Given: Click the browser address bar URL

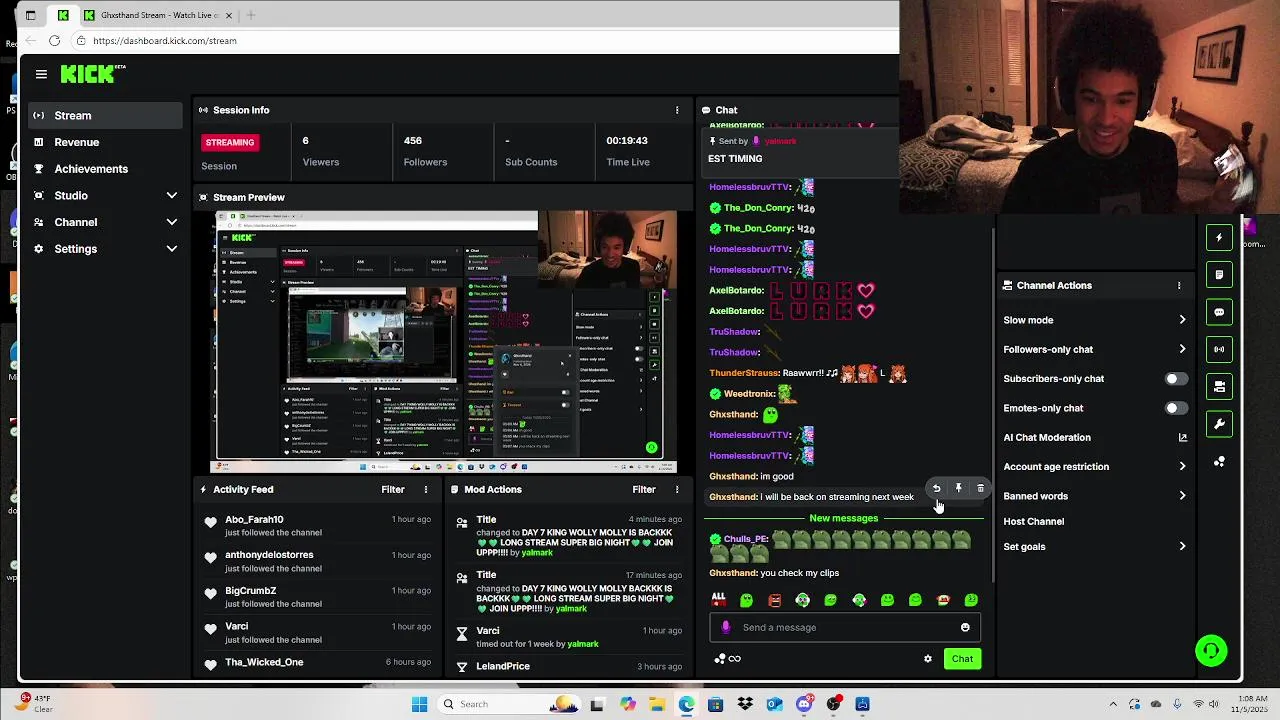Looking at the screenshot, I should pyautogui.click(x=164, y=41).
